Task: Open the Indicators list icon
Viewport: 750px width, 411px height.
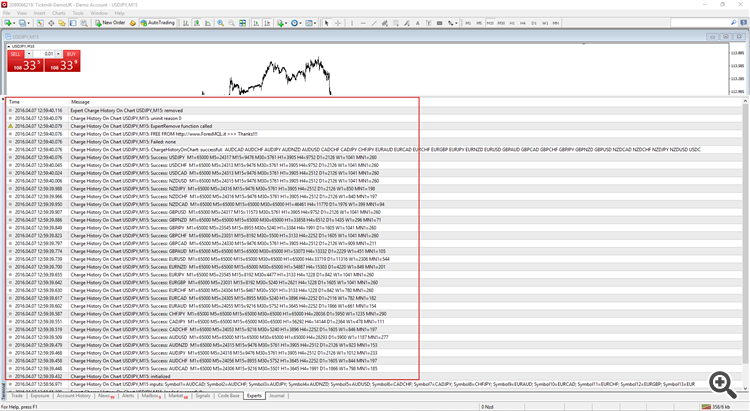Action: coord(280,23)
